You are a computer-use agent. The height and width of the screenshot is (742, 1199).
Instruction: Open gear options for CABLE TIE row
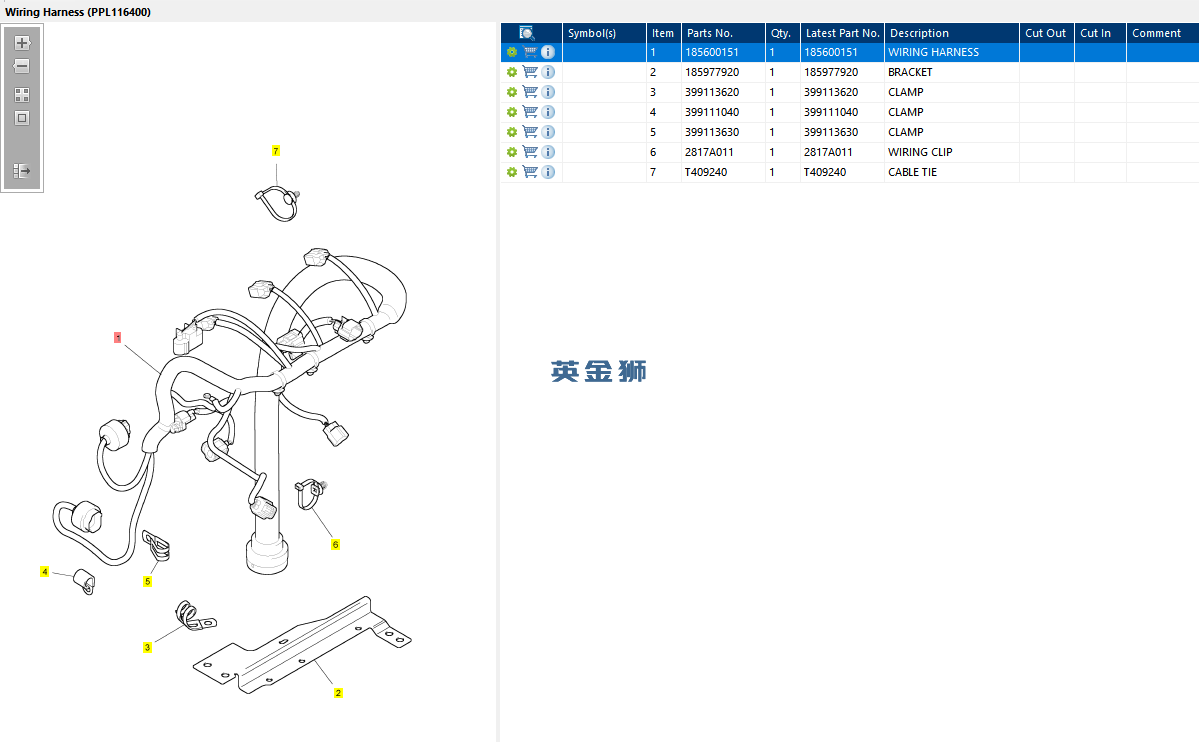[512, 172]
